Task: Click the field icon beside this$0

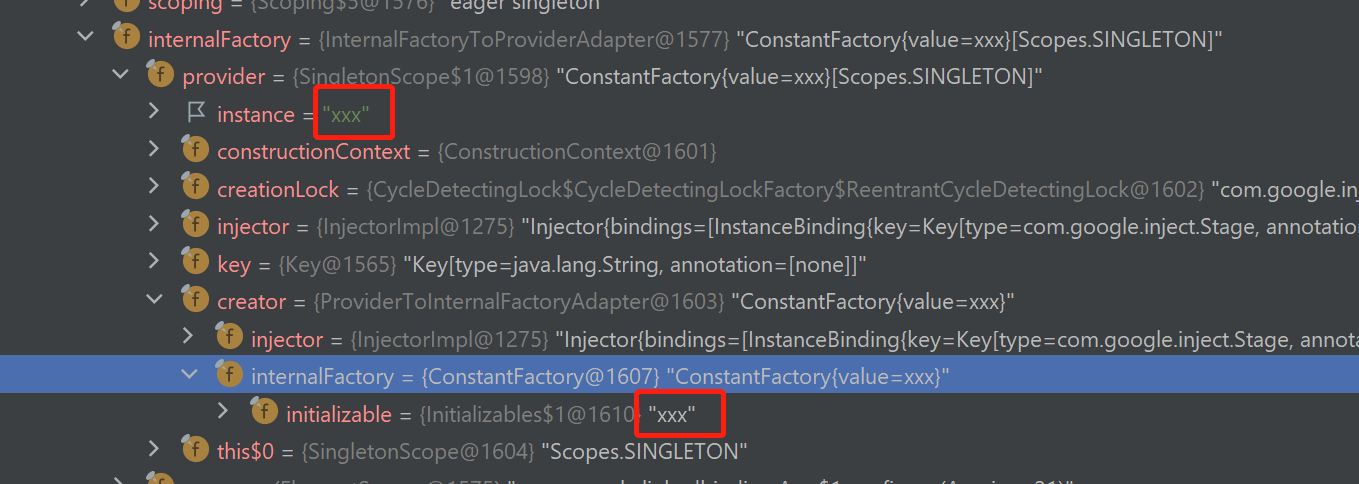Action: [195, 450]
